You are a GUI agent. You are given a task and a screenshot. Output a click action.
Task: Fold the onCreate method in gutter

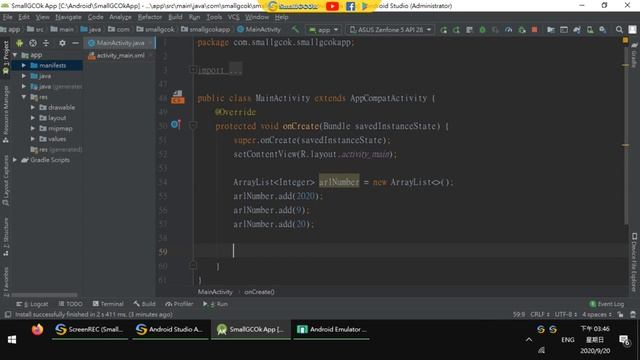[x=193, y=125]
